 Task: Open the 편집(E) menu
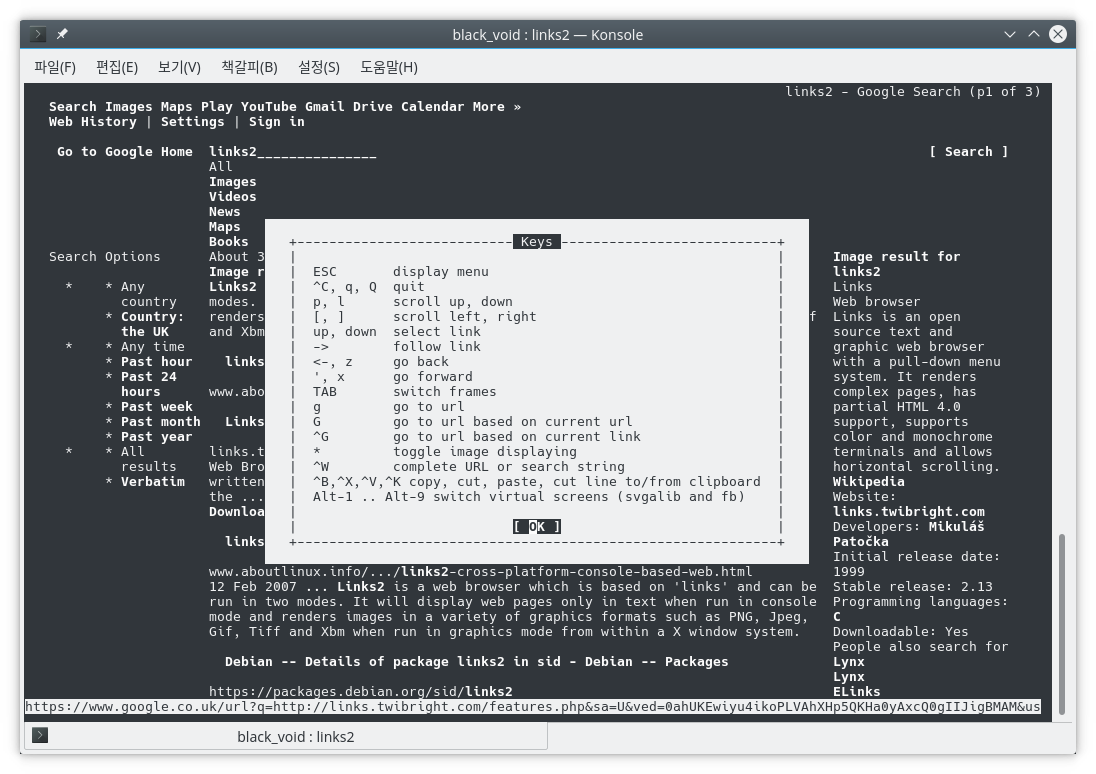pos(117,67)
